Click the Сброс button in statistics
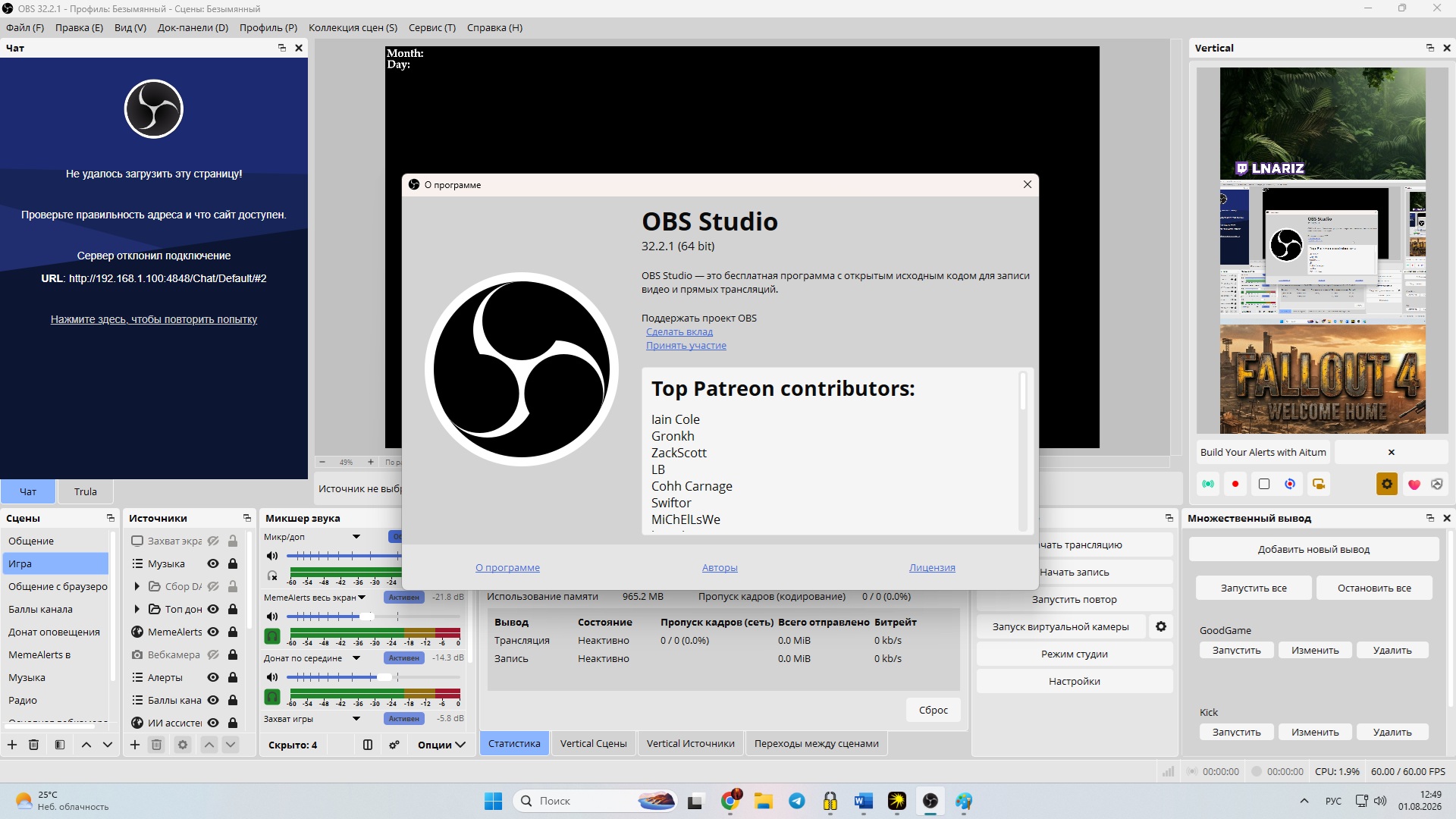Screen dimensions: 1456x819 pos(934,710)
